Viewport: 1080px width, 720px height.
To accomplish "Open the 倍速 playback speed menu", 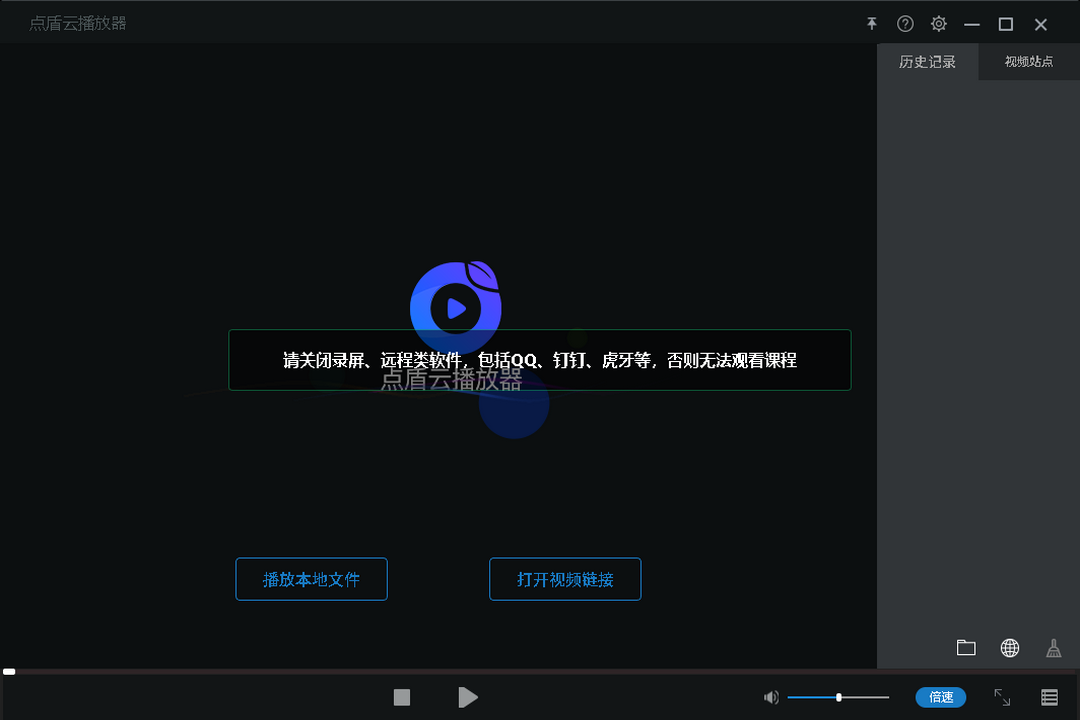I will (940, 697).
